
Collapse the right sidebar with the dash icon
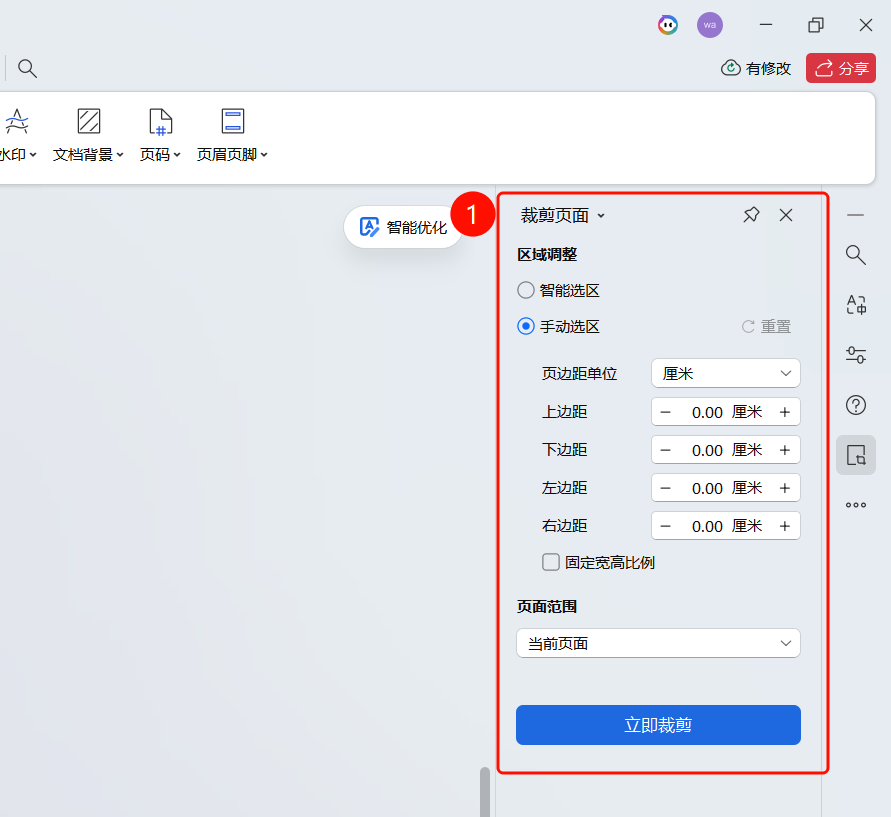855,215
